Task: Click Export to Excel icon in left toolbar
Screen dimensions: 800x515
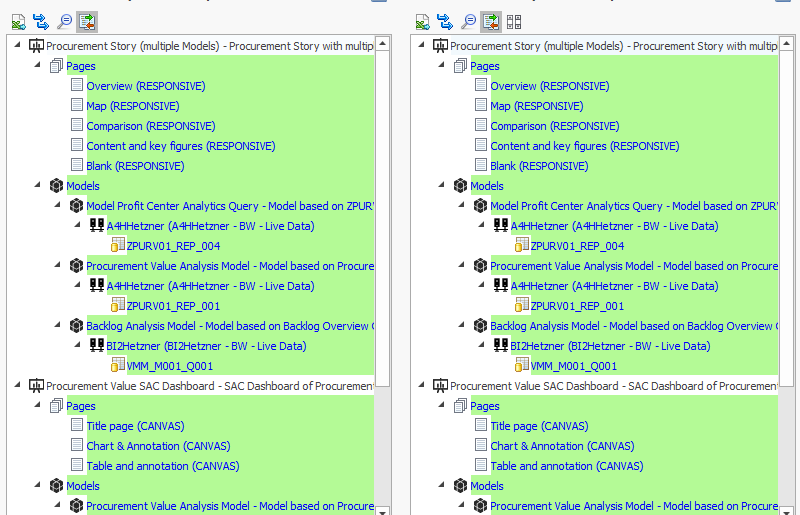Action: [x=18, y=21]
